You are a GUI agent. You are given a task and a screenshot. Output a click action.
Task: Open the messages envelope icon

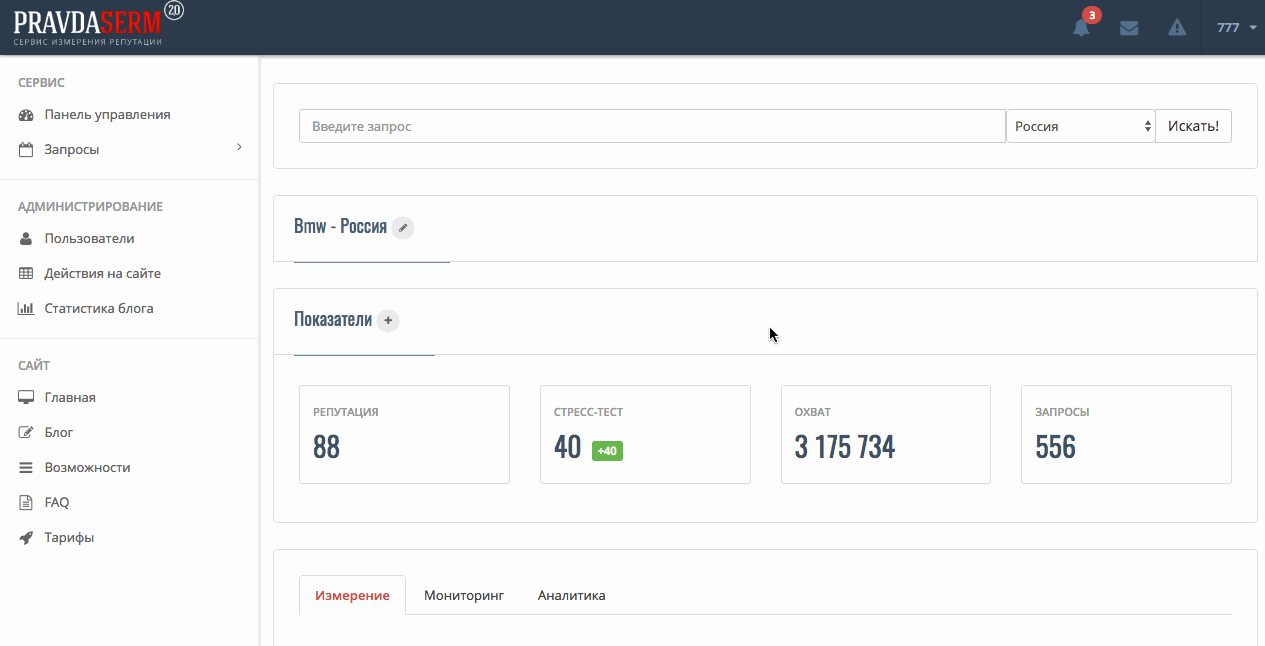pos(1129,28)
